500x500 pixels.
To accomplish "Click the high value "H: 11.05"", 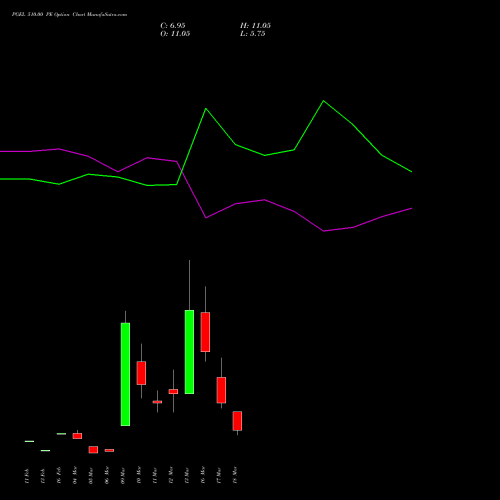I will tap(255, 26).
